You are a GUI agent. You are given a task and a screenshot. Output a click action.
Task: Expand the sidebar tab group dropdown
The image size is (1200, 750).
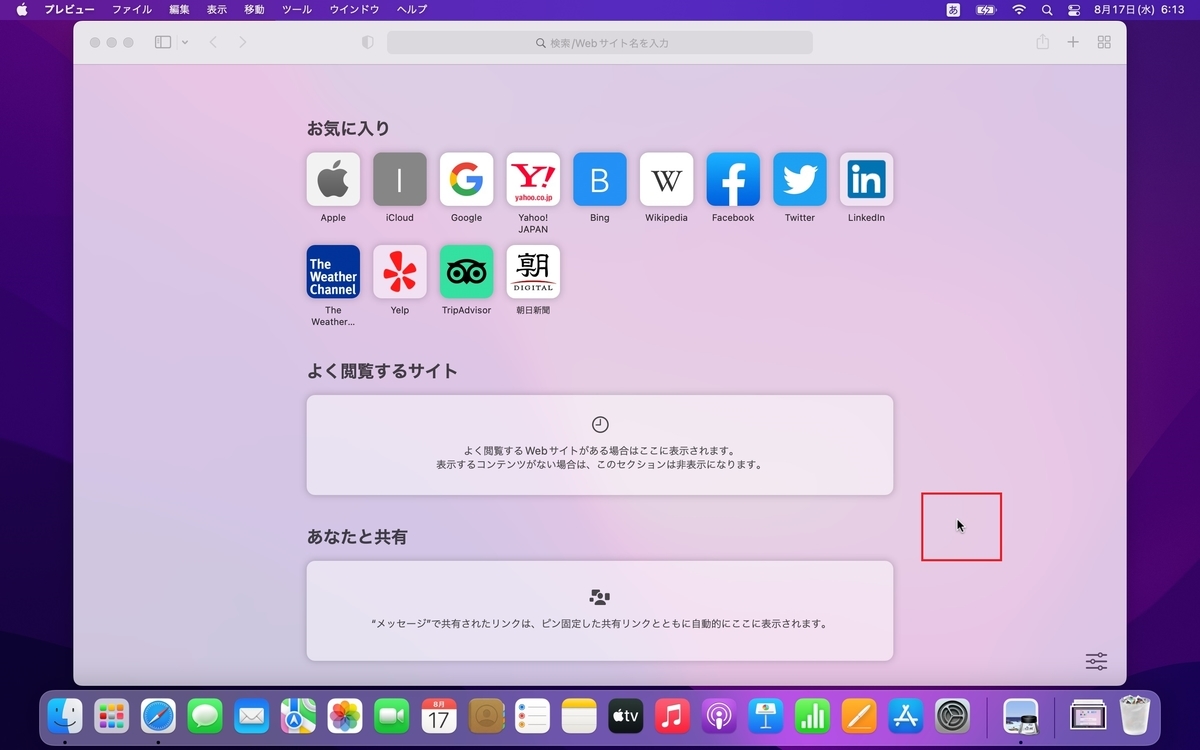pos(185,42)
